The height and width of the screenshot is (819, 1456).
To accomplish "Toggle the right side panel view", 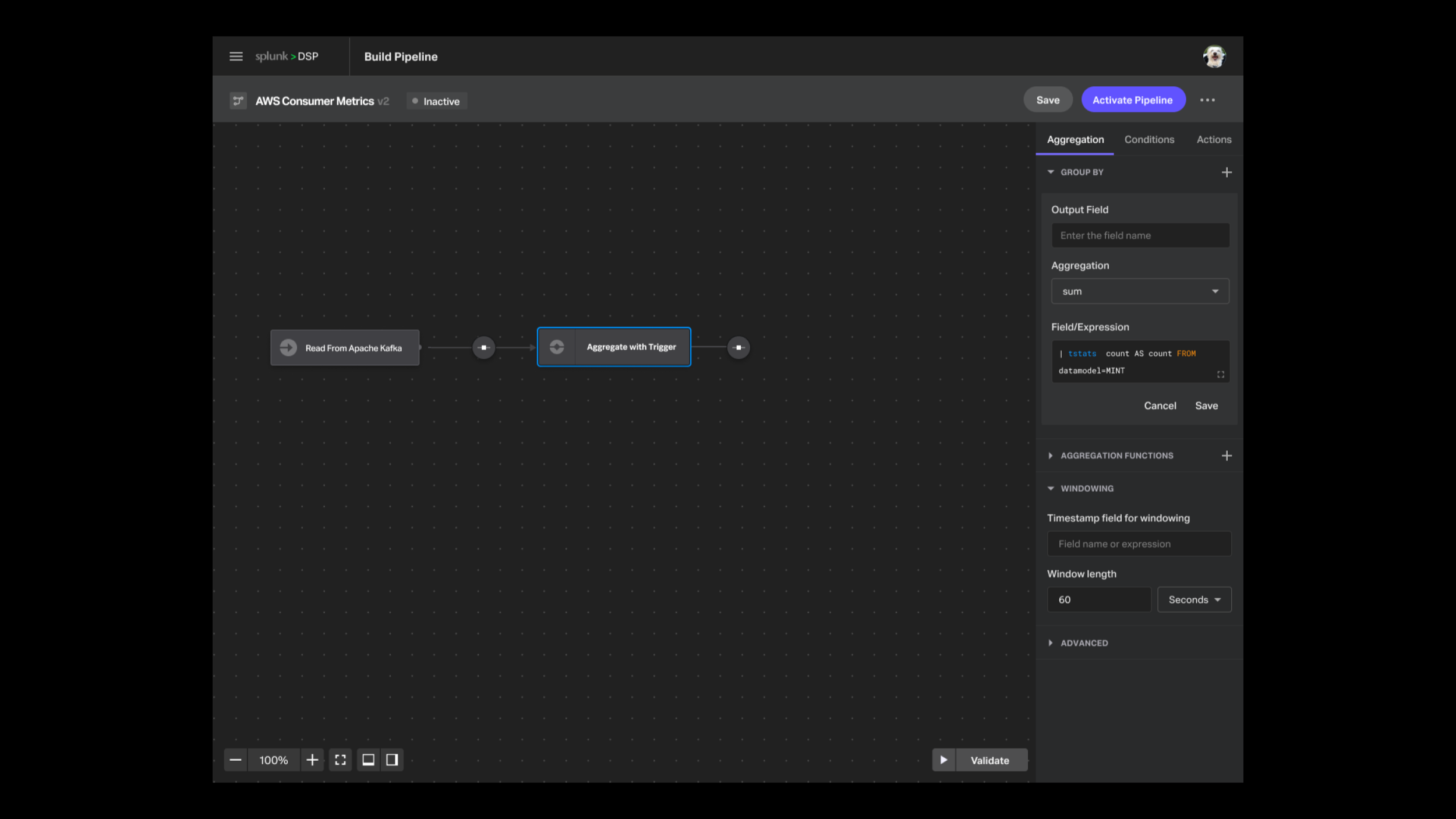I will click(x=392, y=760).
